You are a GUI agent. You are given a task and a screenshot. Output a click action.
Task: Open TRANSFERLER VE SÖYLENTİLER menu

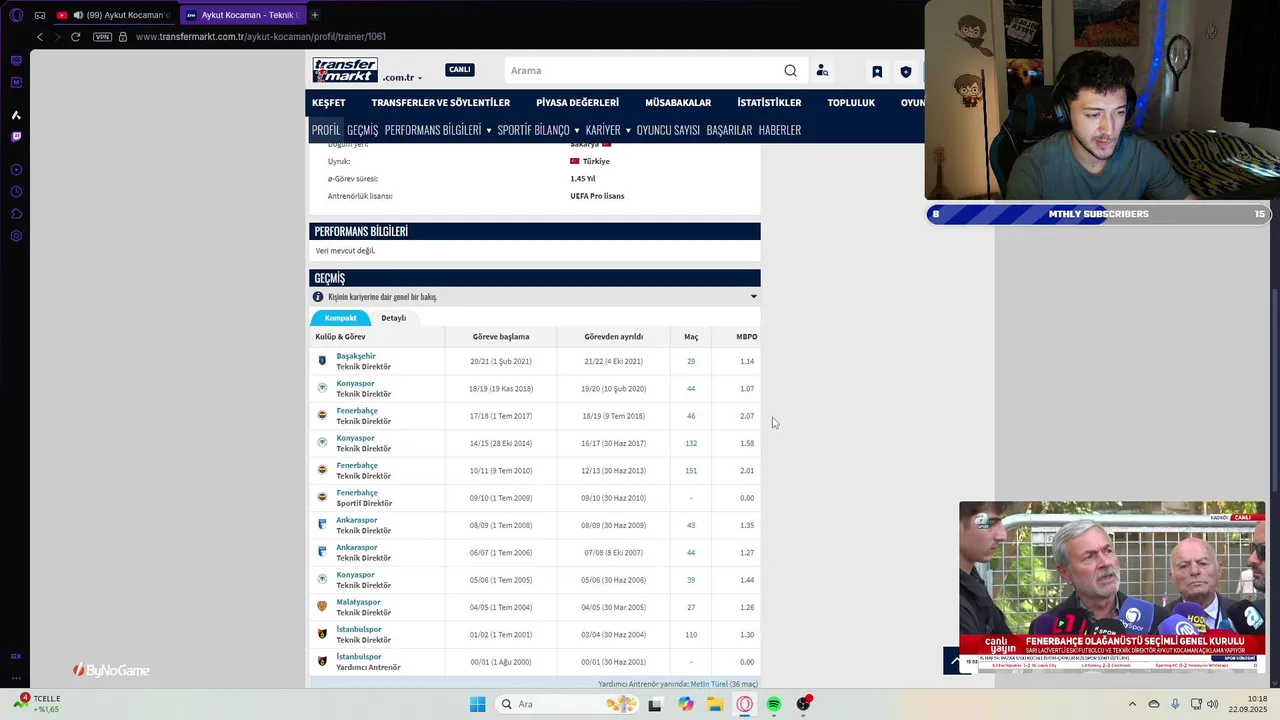point(441,103)
